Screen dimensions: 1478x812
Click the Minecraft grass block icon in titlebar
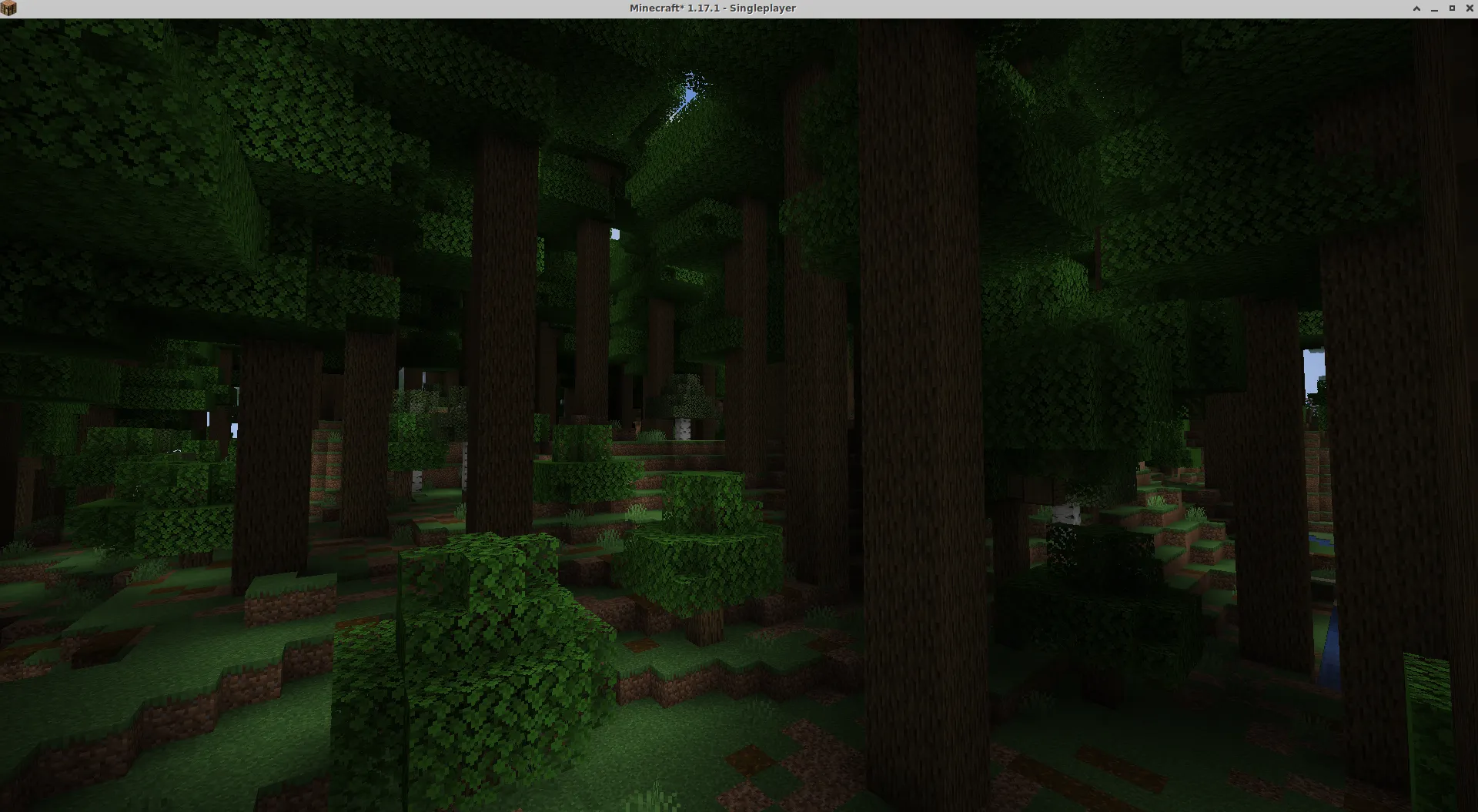click(8, 8)
